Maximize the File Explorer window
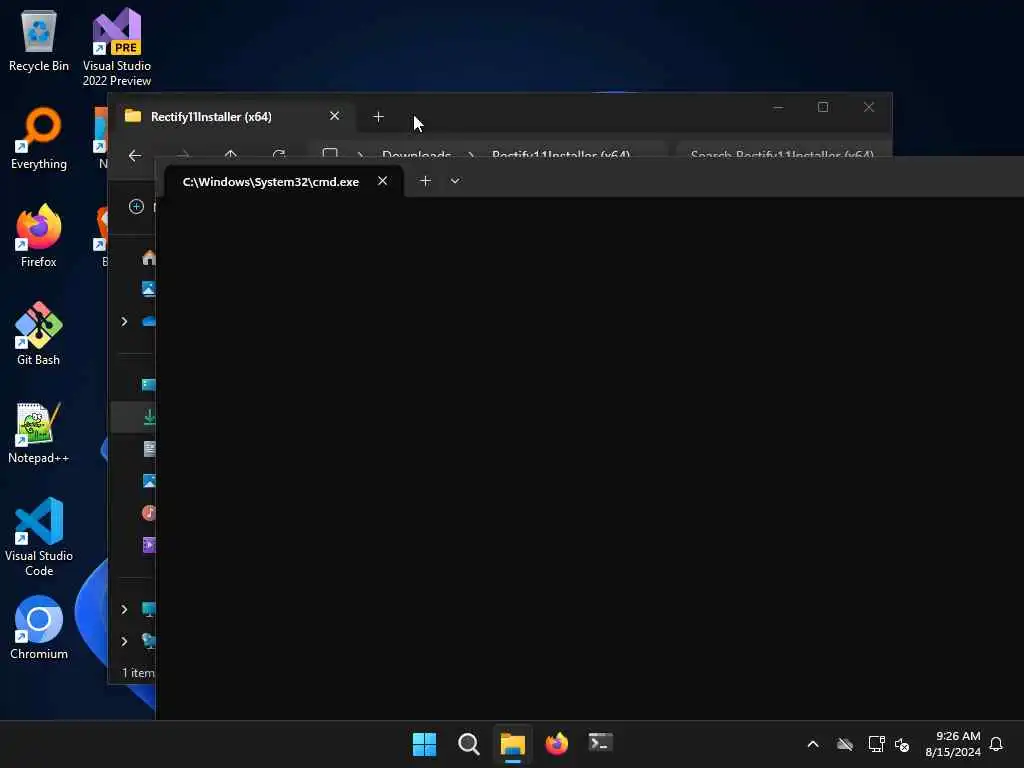Image resolution: width=1024 pixels, height=768 pixels. (823, 108)
